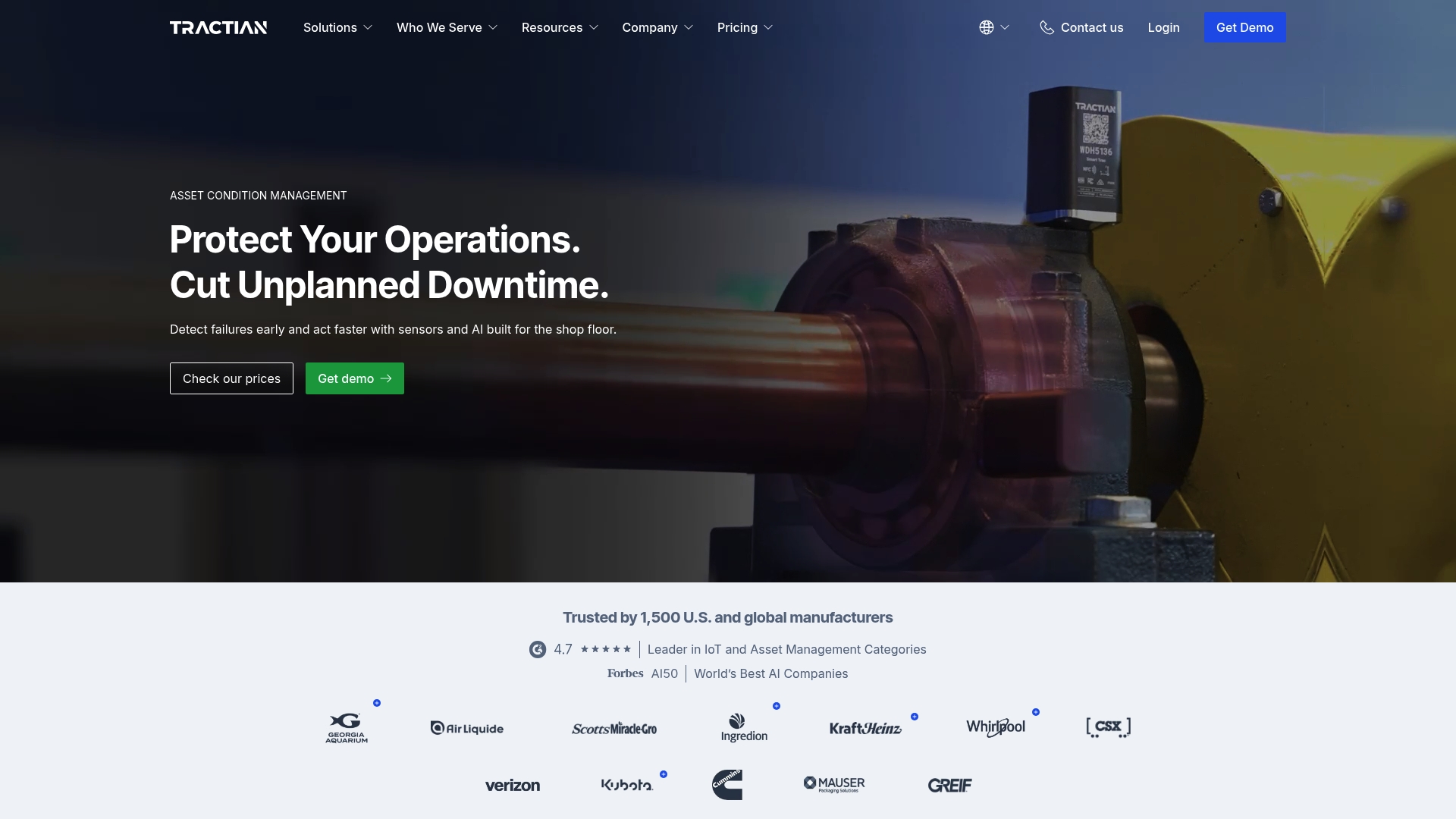Expand the Solutions dropdown menu
Screen dimensions: 1456x819
tap(337, 27)
